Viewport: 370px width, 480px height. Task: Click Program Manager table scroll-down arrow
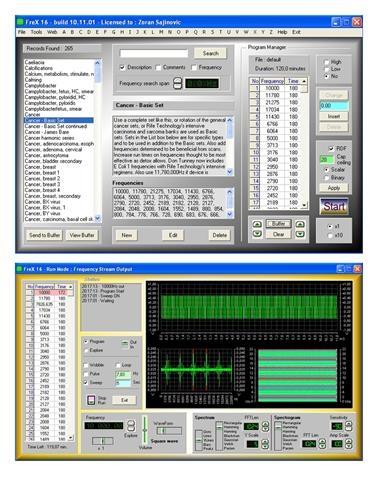[x=304, y=205]
